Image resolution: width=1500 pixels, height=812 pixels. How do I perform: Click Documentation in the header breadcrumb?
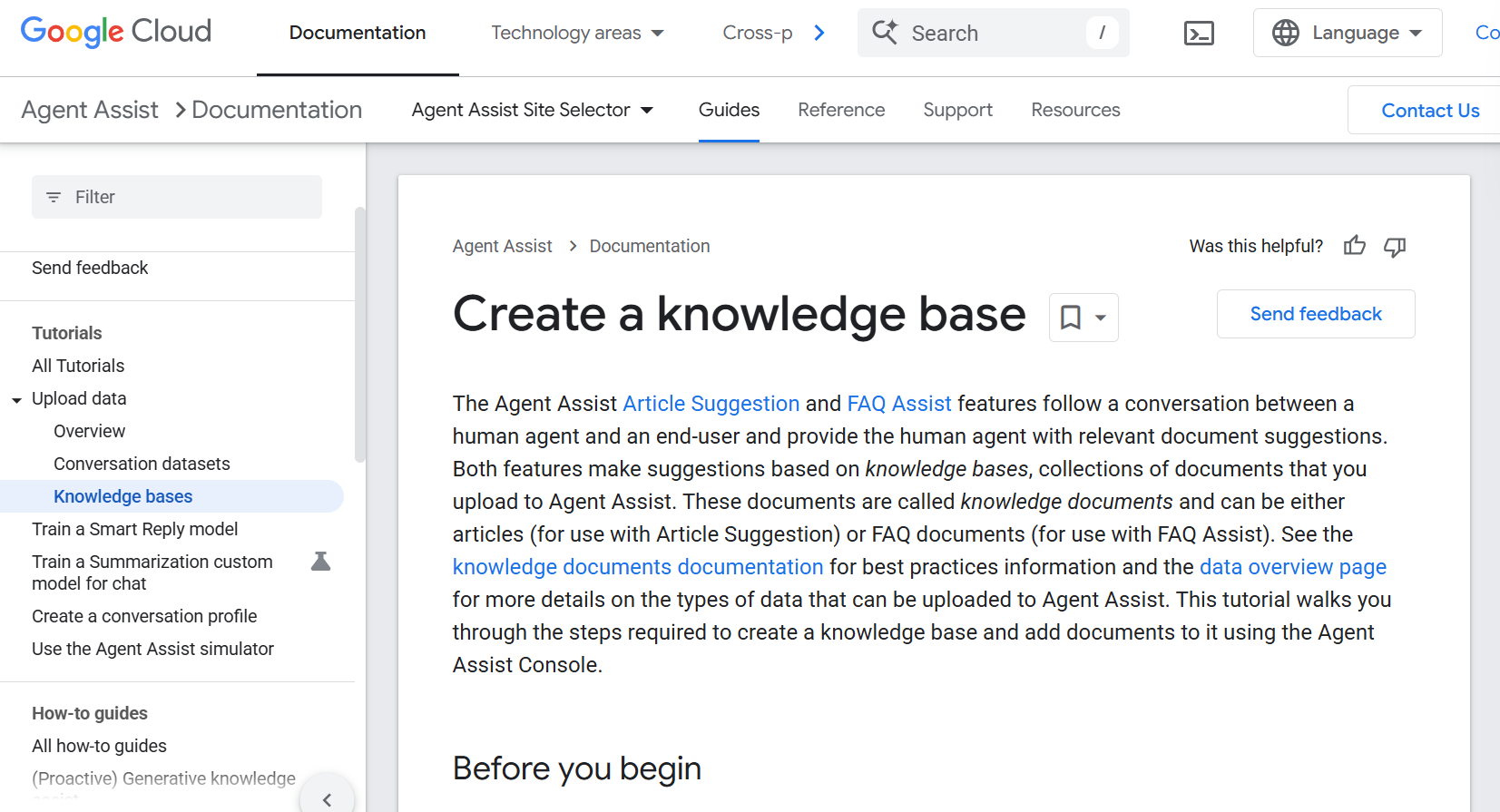277,110
